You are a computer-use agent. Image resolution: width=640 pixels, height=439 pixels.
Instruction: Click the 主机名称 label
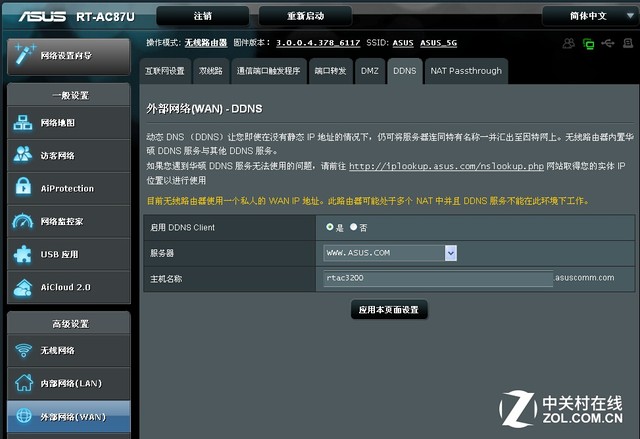point(166,279)
